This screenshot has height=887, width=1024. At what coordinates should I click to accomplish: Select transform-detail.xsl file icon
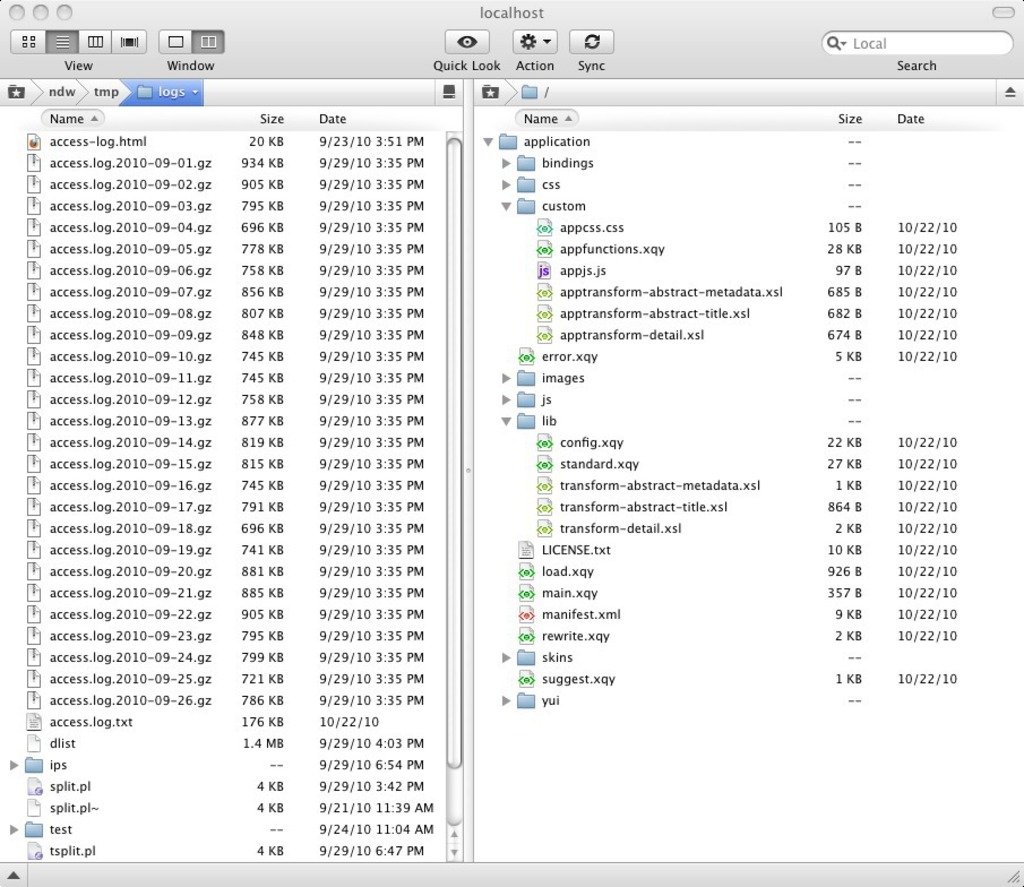coord(544,528)
